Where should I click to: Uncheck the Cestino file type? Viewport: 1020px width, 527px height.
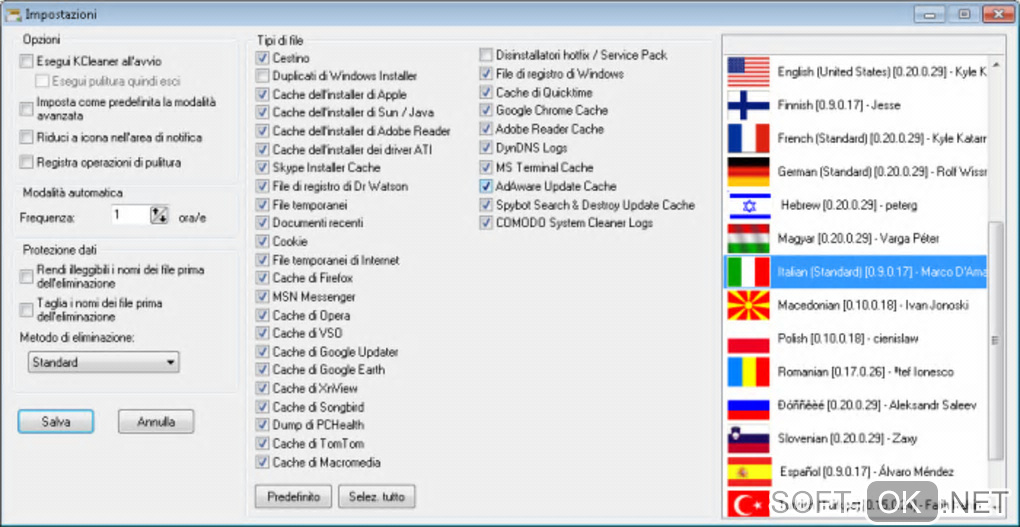coord(262,58)
